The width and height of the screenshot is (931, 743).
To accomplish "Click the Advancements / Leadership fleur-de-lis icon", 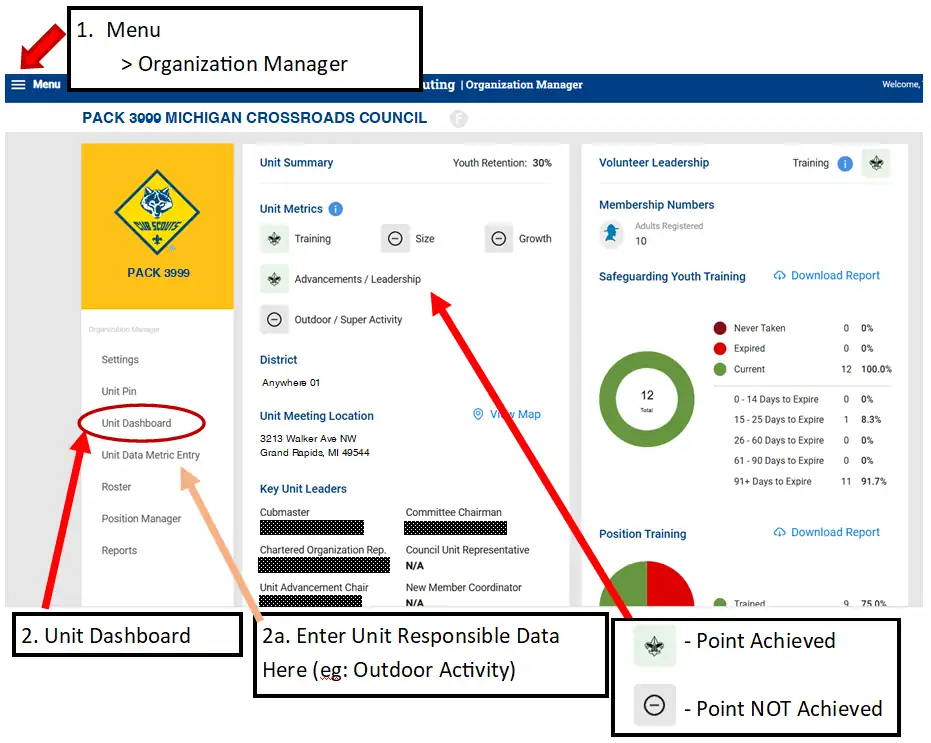I will (x=274, y=279).
